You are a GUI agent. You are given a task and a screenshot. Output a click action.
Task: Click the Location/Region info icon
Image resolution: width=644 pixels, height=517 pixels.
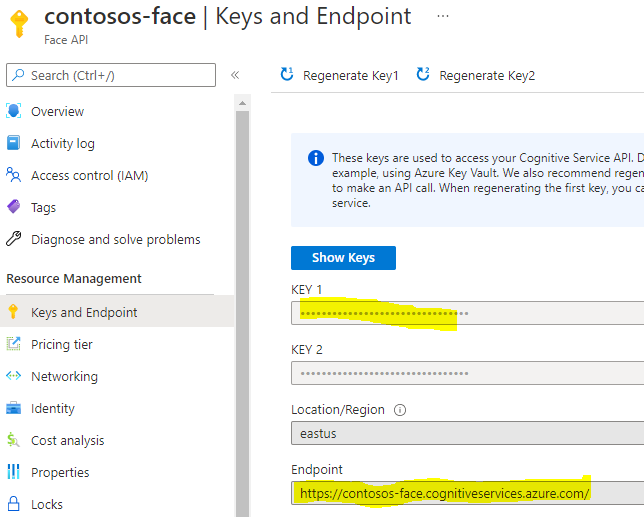coord(400,410)
